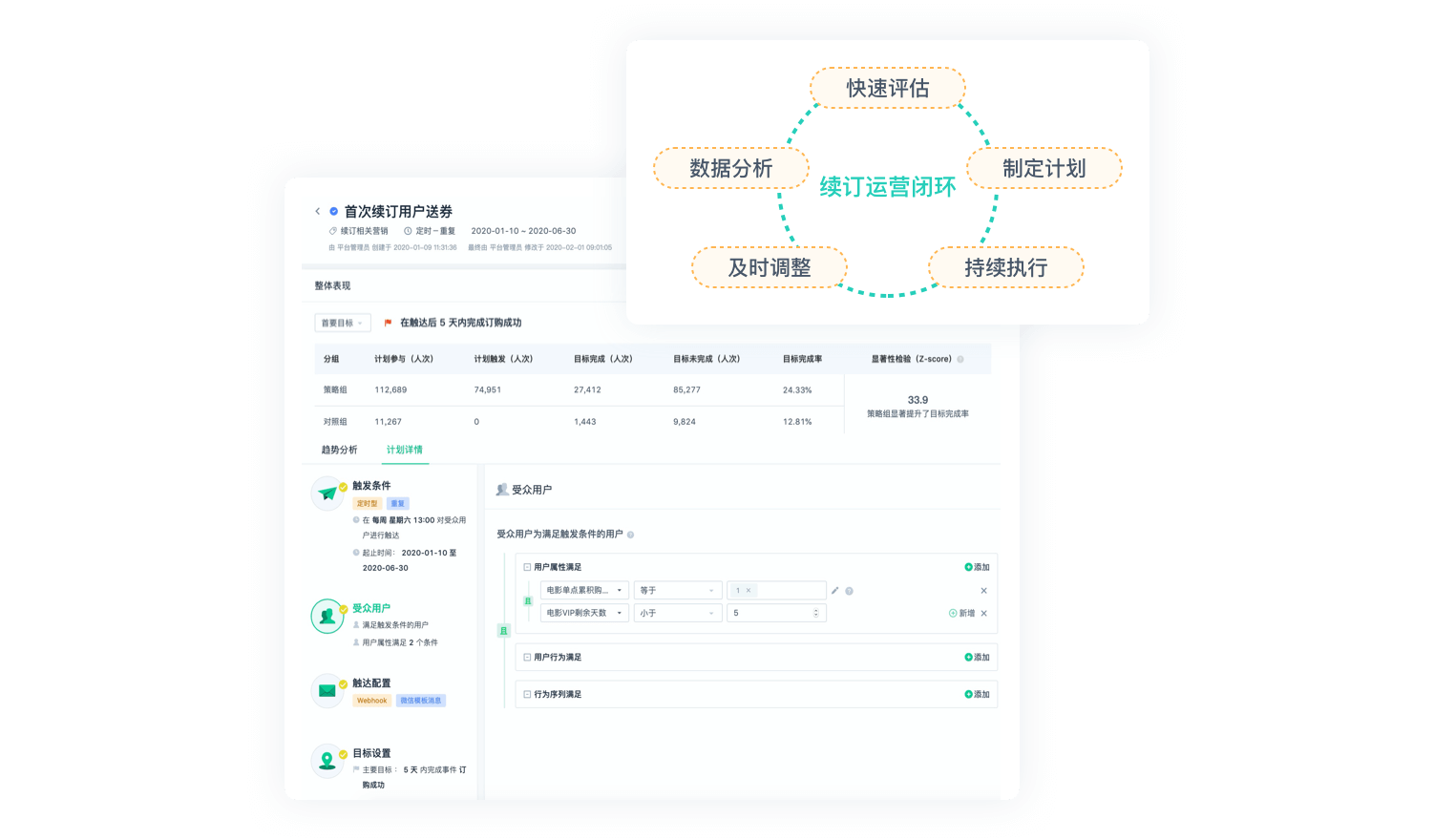
Task: Click the 快速评估 node in the cycle diagram
Action: point(888,88)
